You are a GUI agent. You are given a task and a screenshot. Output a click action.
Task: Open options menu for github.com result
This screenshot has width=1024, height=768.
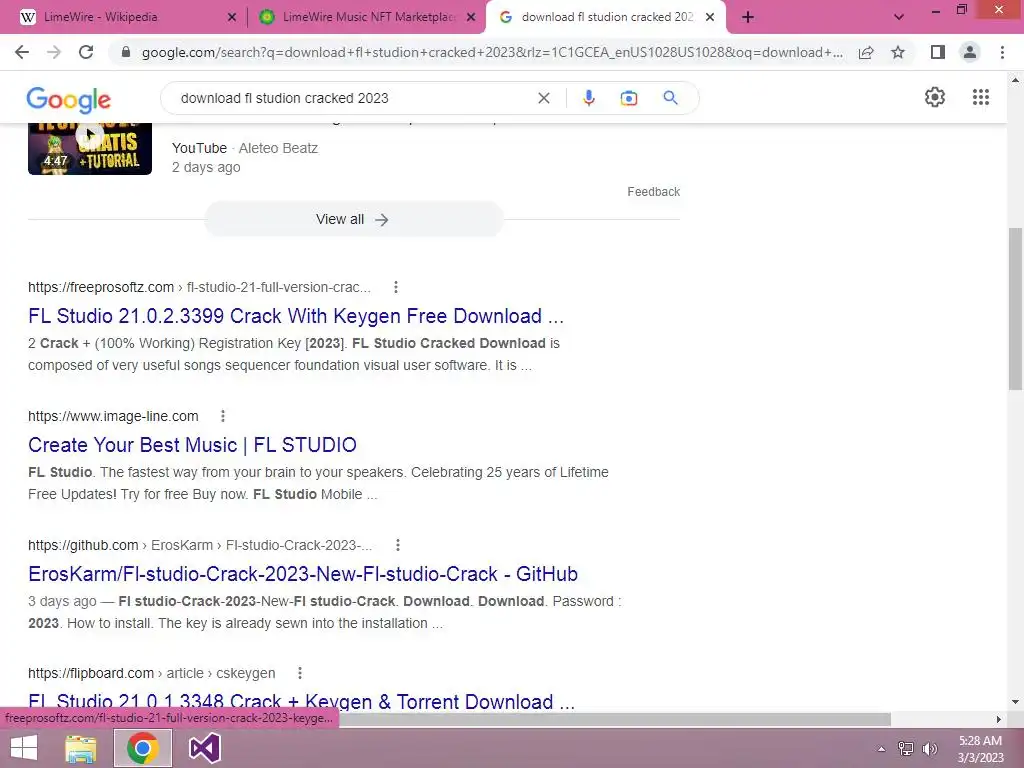(398, 545)
